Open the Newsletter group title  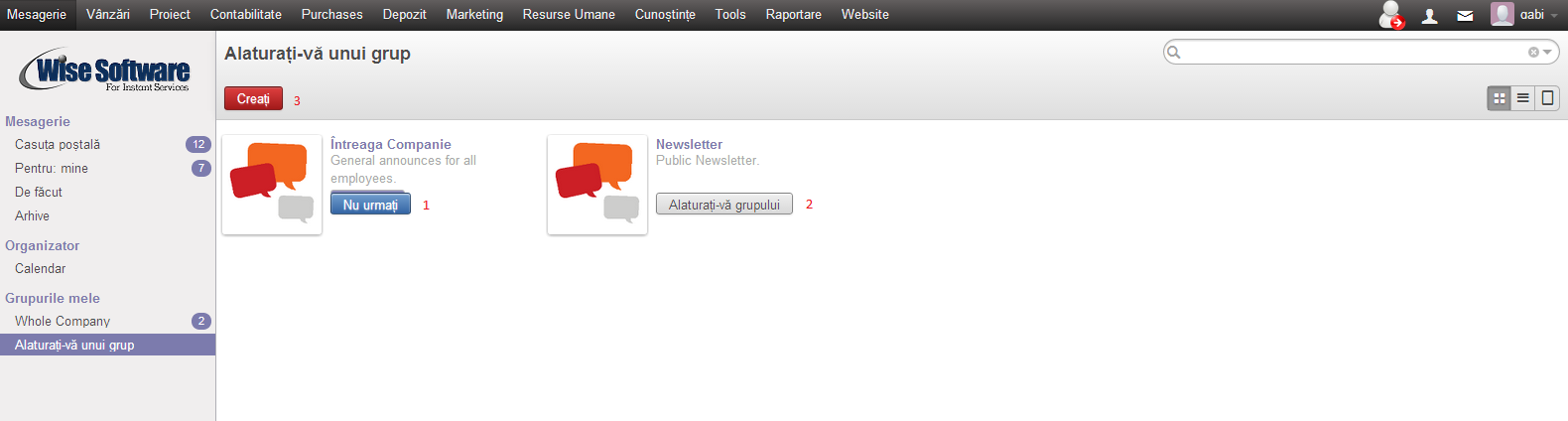[x=689, y=144]
